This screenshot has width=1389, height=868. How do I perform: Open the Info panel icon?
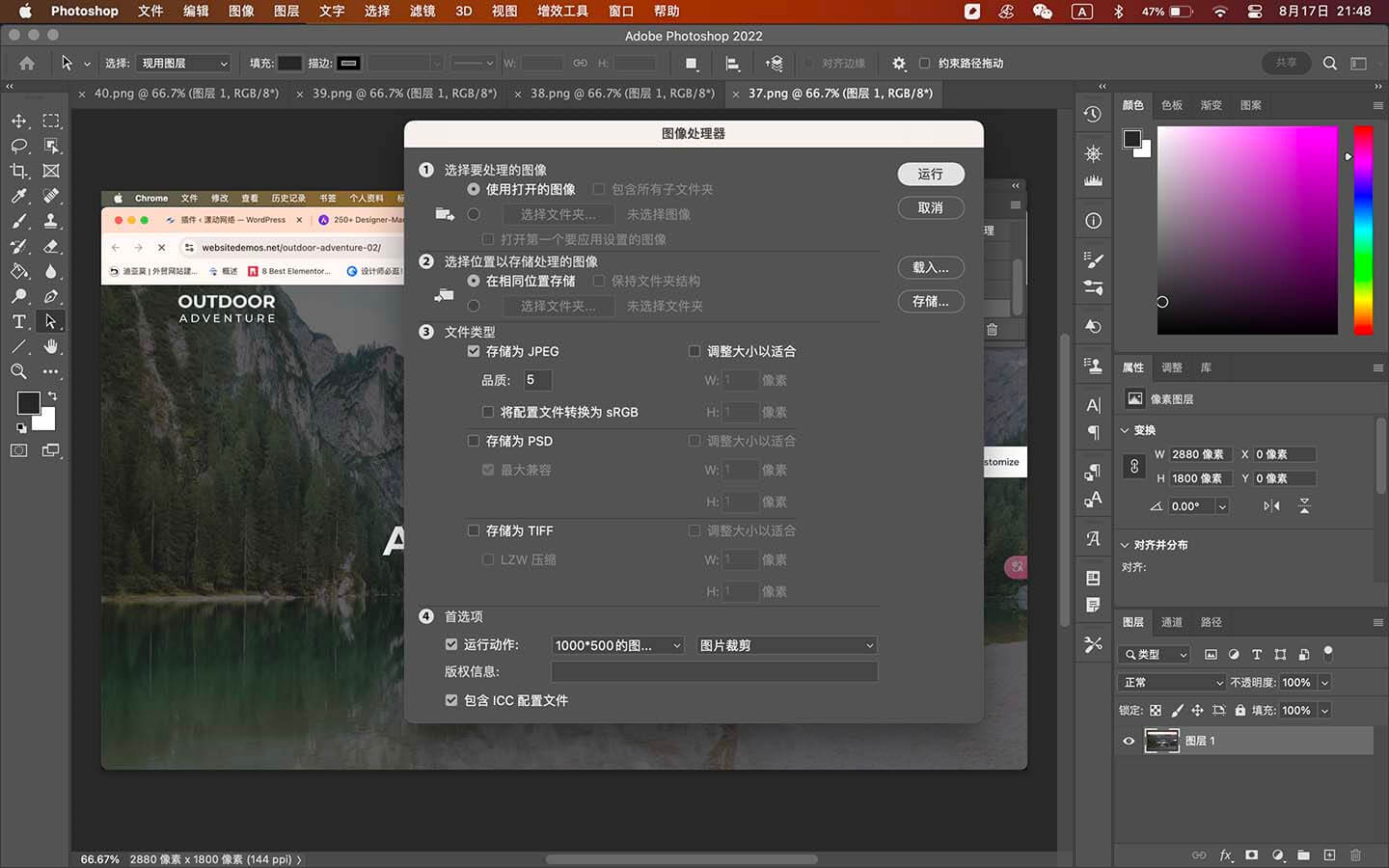point(1093,221)
